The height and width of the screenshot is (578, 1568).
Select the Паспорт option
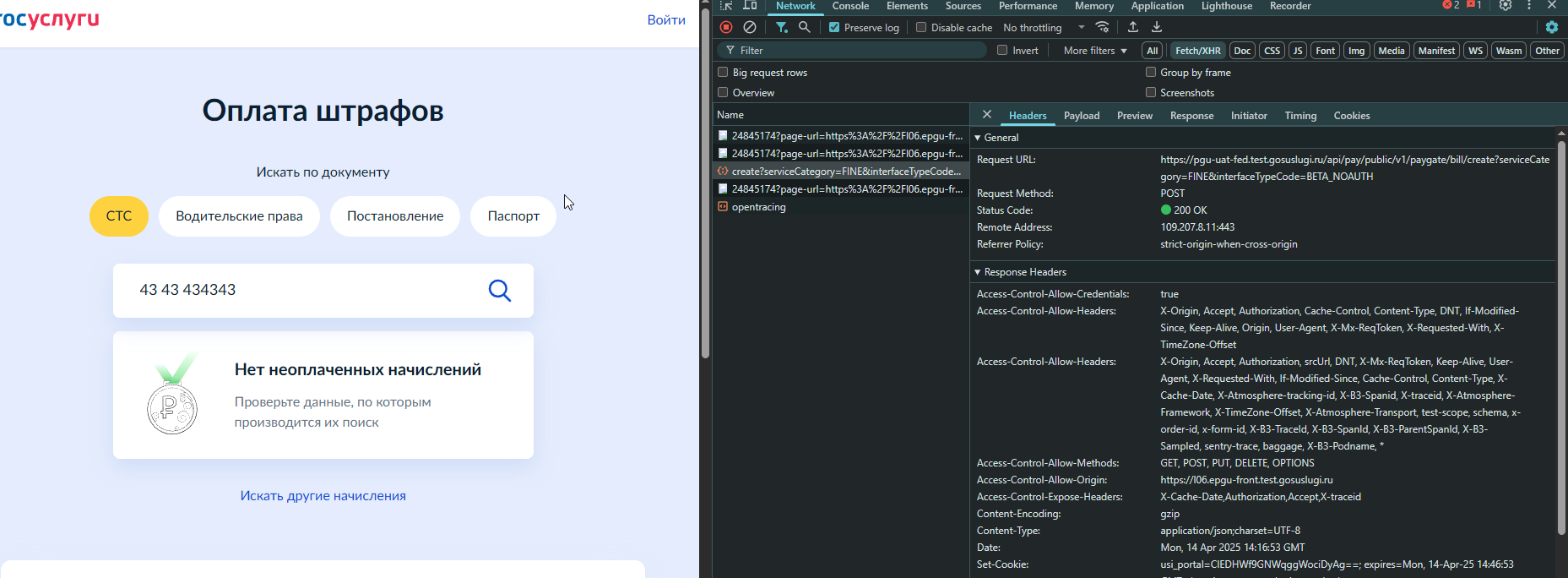point(513,216)
